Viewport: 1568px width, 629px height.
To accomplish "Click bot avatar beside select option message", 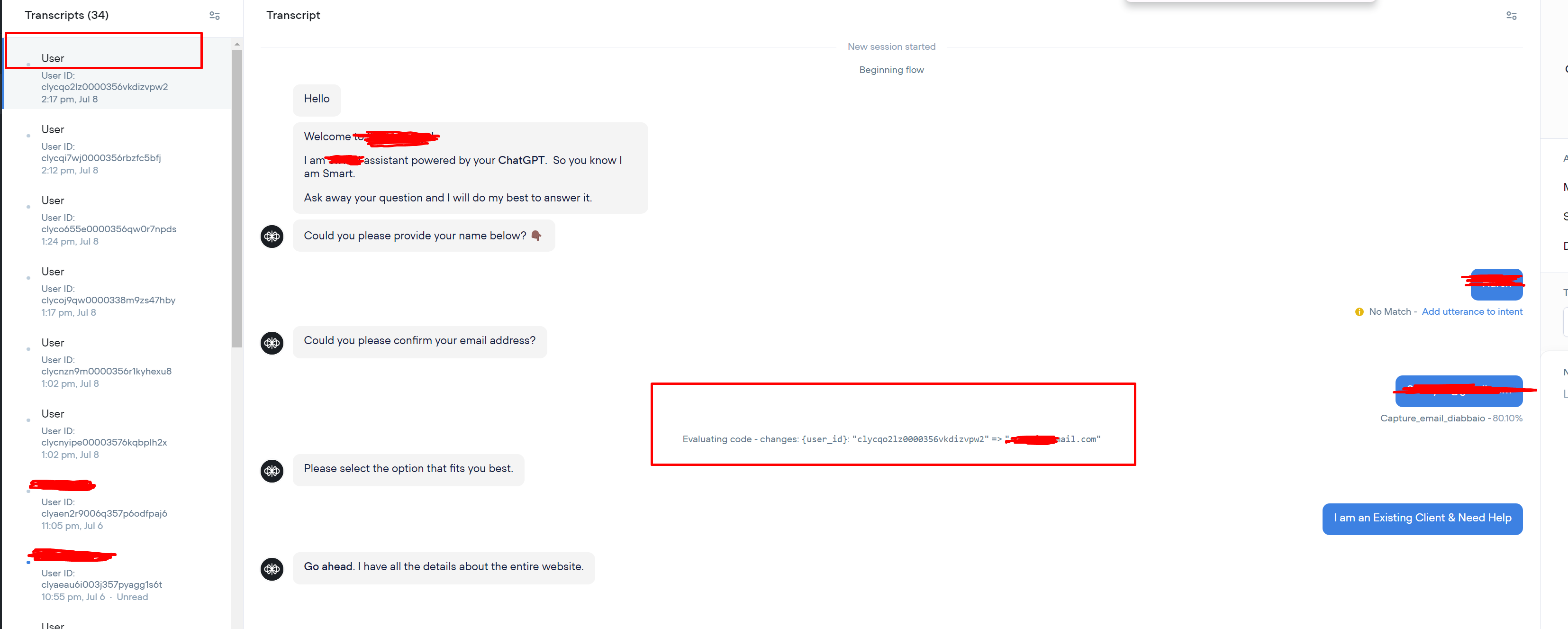I will [272, 471].
